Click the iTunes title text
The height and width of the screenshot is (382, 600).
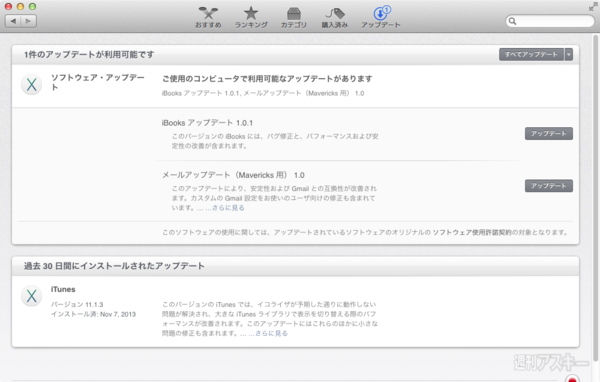pyautogui.click(x=63, y=289)
